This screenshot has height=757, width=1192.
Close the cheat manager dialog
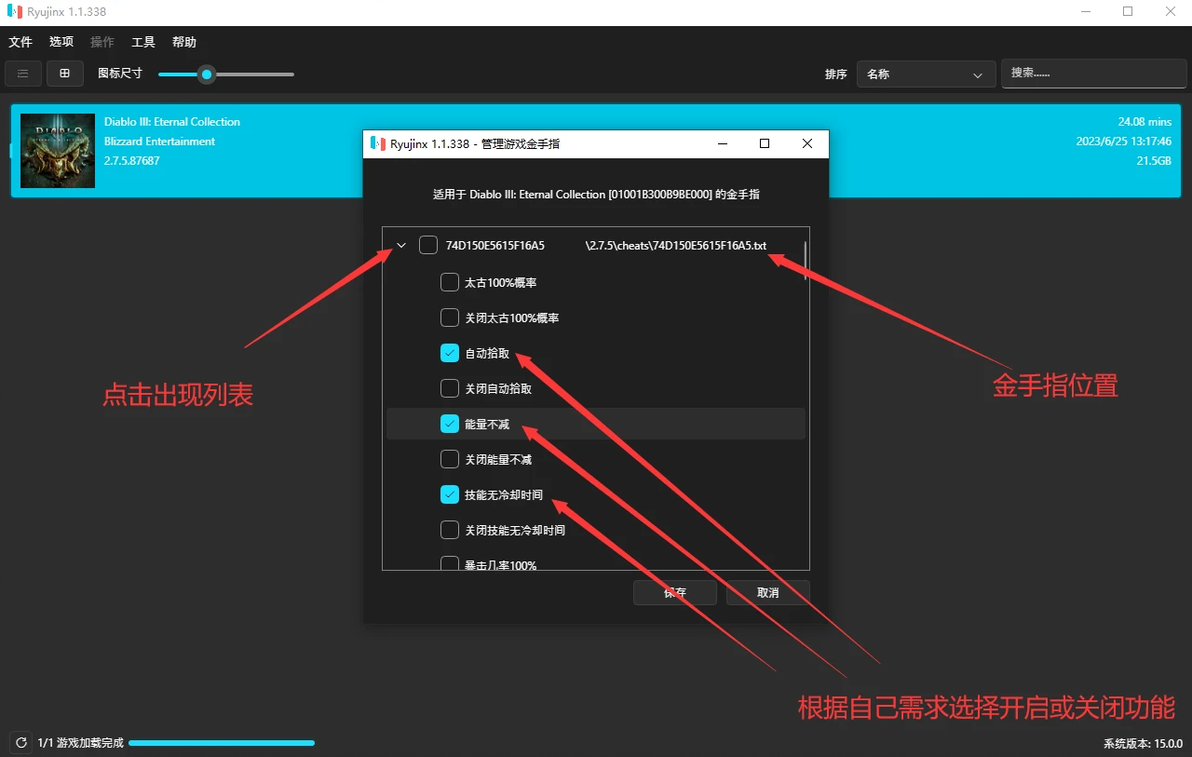(807, 144)
